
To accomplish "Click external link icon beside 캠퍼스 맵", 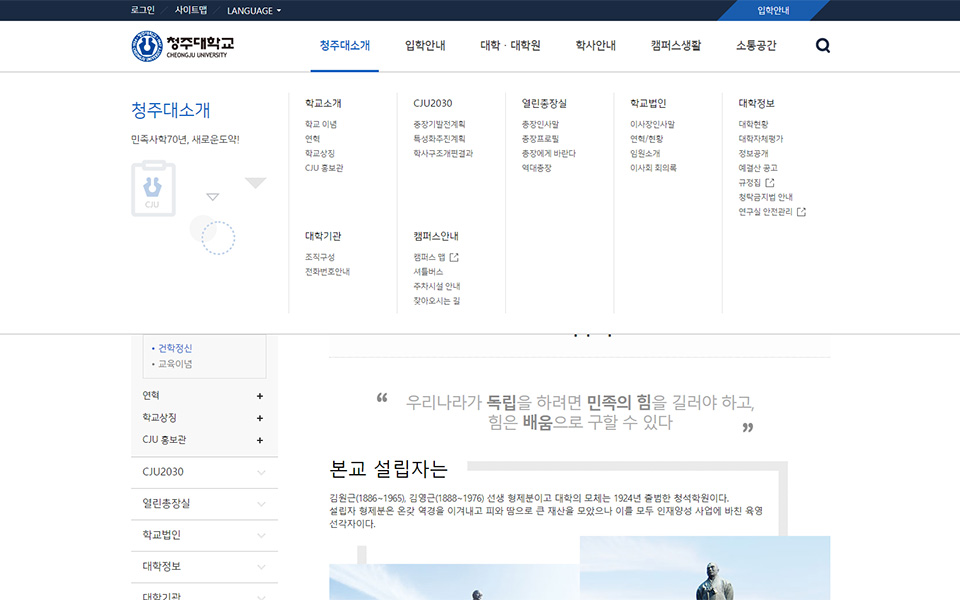I will point(454,257).
